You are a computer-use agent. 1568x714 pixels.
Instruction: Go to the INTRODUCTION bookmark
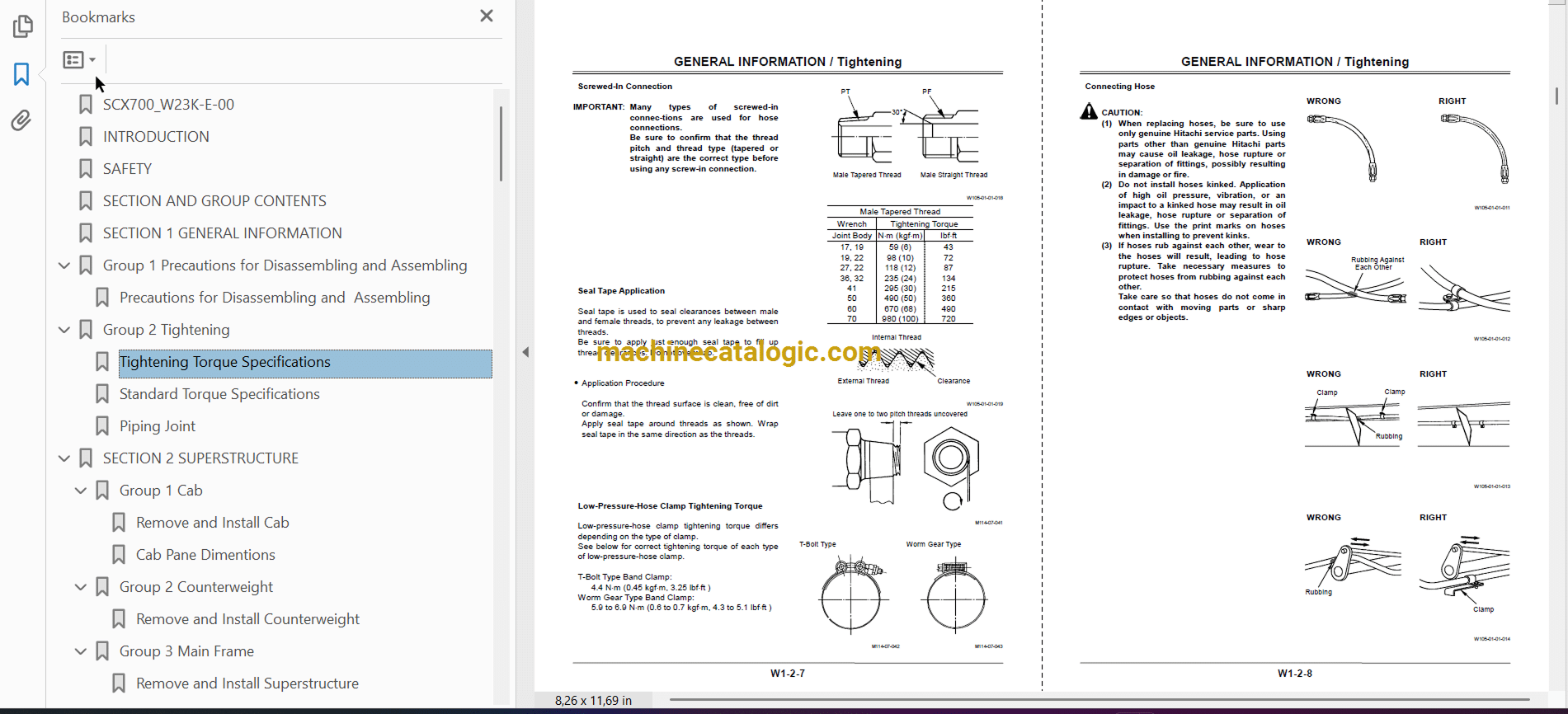(156, 137)
